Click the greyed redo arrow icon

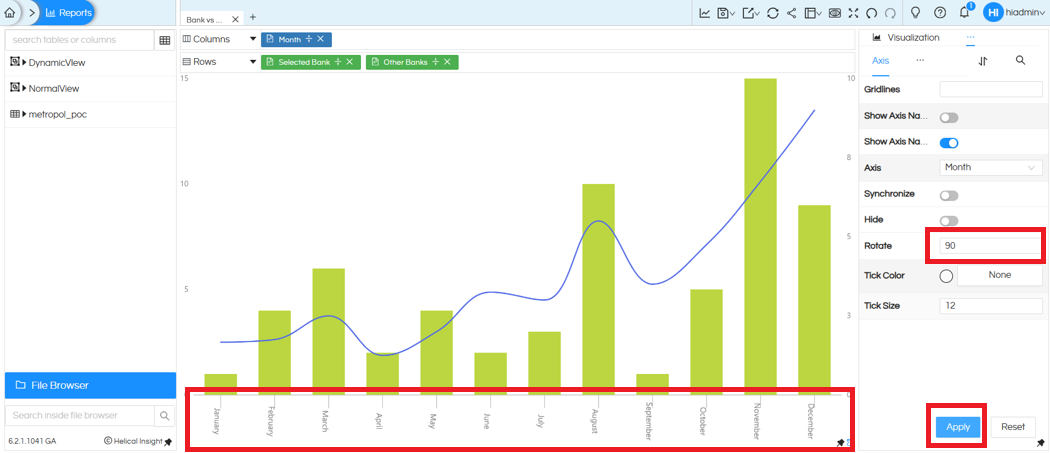890,13
